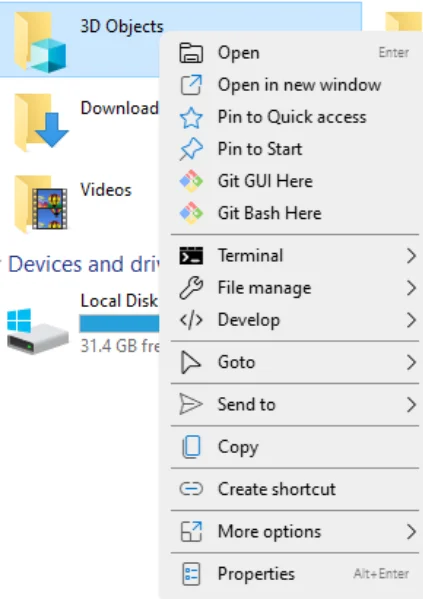Expand the More options chevron
423x599 pixels.
tap(411, 531)
